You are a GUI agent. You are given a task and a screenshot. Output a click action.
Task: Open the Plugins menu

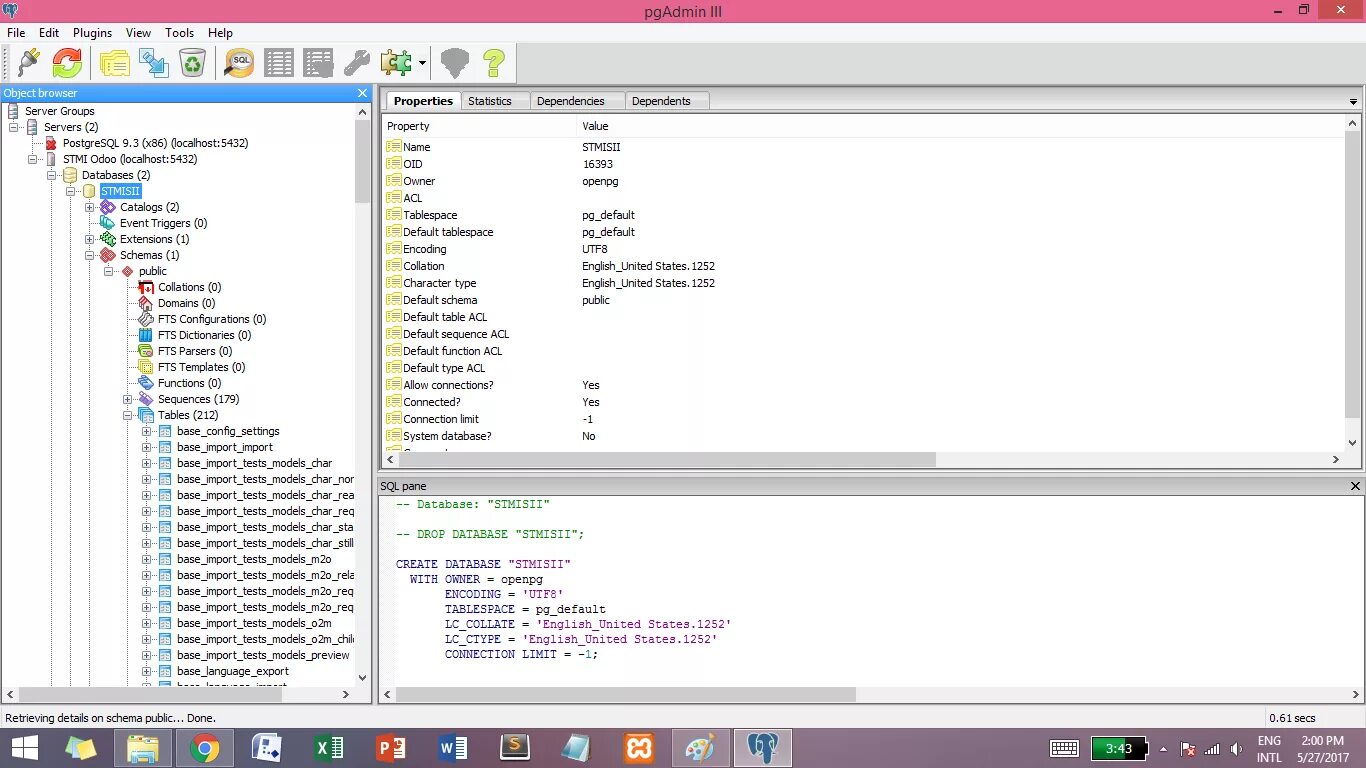92,33
